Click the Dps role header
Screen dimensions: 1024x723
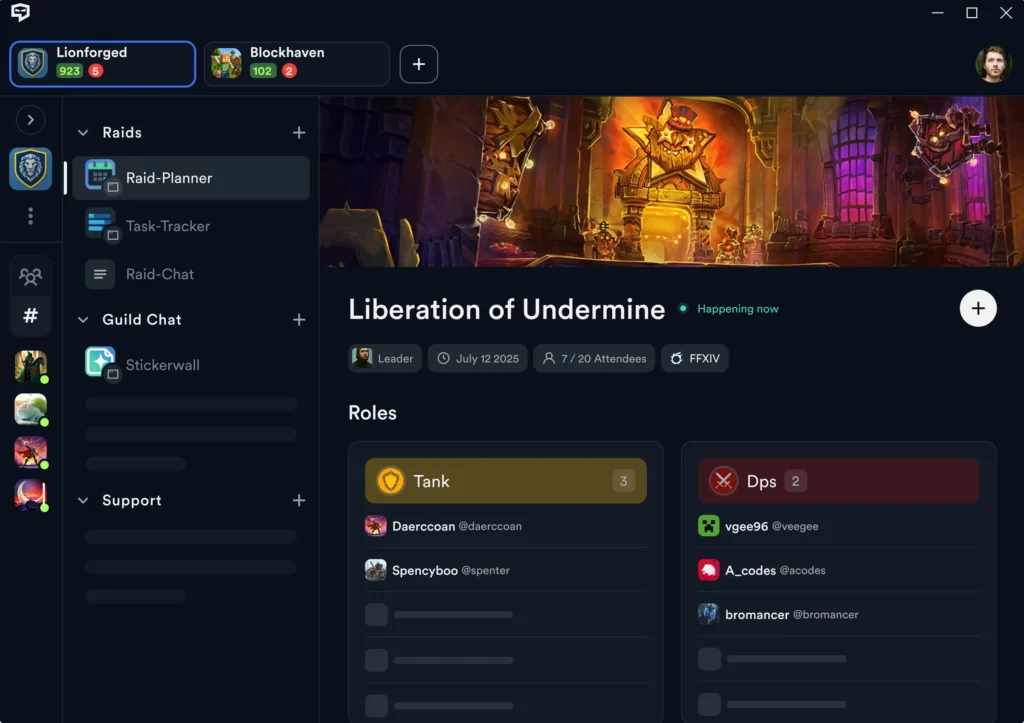(x=839, y=481)
